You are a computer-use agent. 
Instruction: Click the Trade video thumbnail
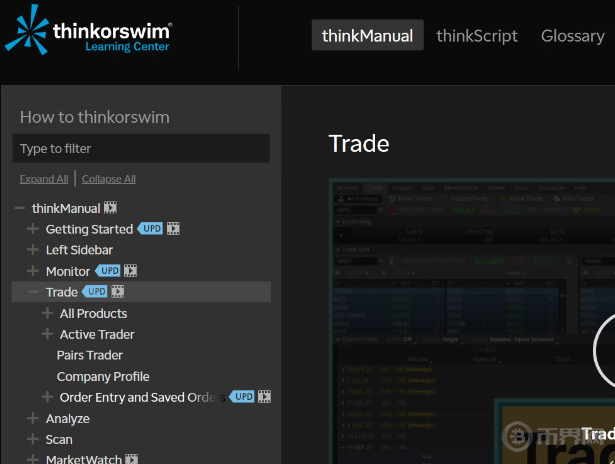pos(471,322)
